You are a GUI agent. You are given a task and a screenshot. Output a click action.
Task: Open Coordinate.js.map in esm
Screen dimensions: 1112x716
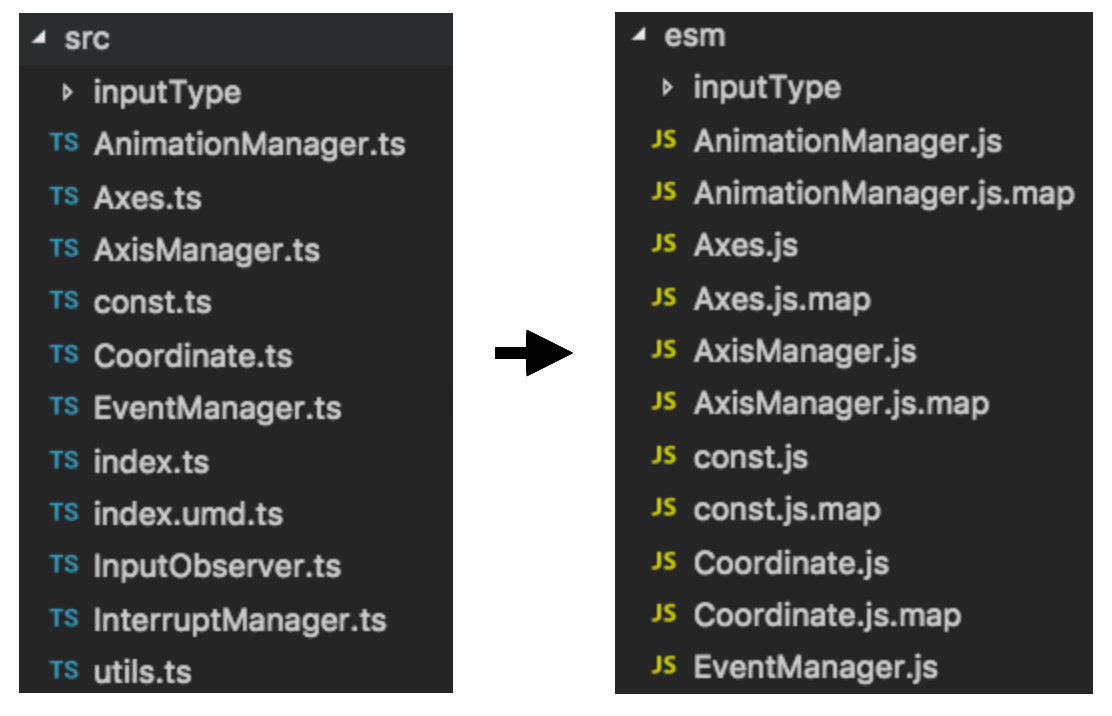tap(827, 614)
